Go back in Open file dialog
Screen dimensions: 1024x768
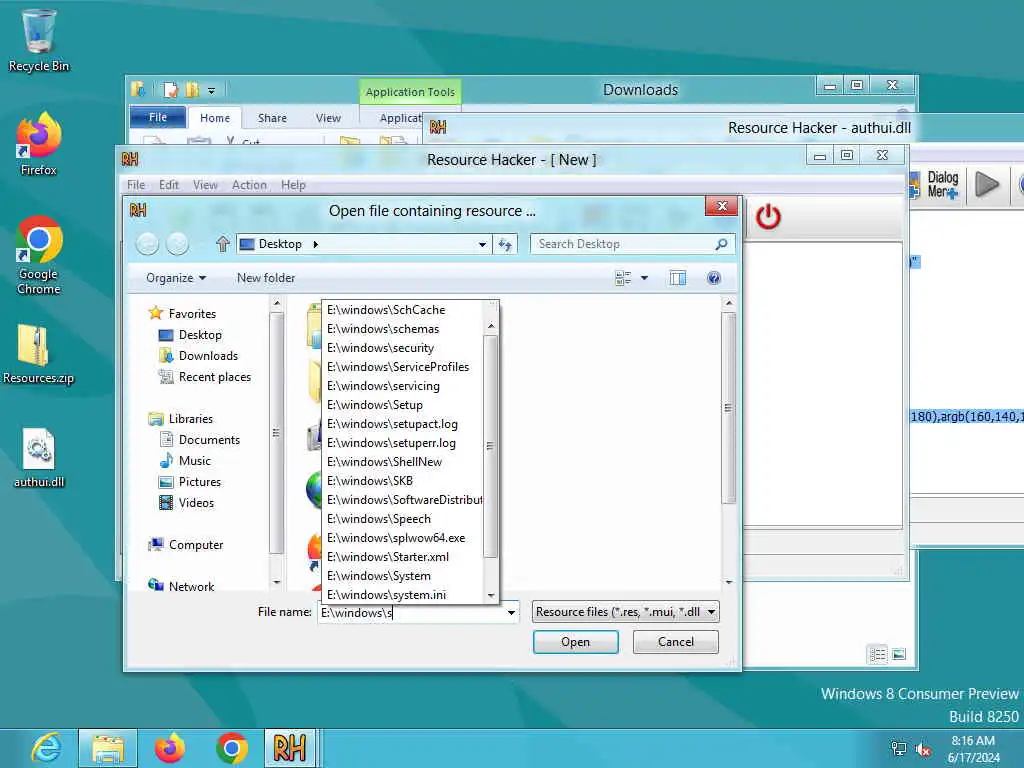coord(148,244)
